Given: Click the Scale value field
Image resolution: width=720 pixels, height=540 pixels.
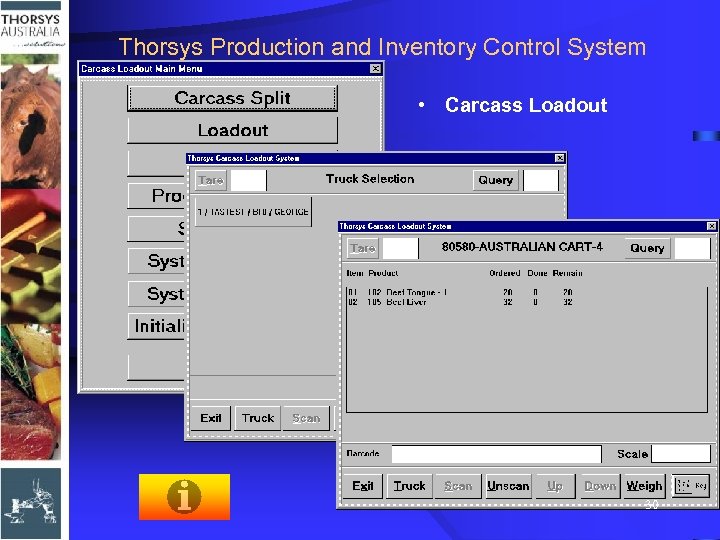Looking at the screenshot, I should [681, 454].
